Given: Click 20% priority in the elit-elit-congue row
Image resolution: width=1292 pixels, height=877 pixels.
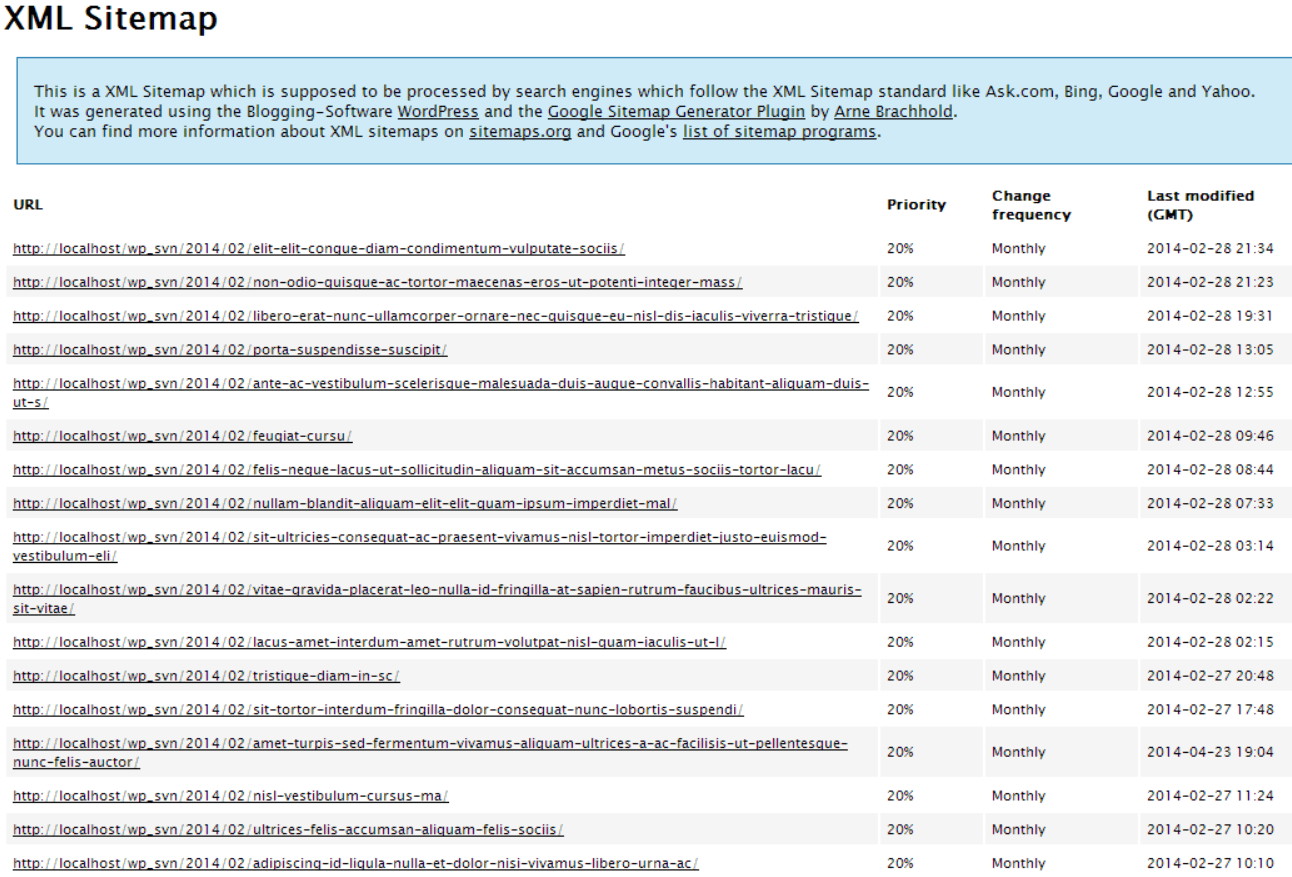Looking at the screenshot, I should (900, 249).
